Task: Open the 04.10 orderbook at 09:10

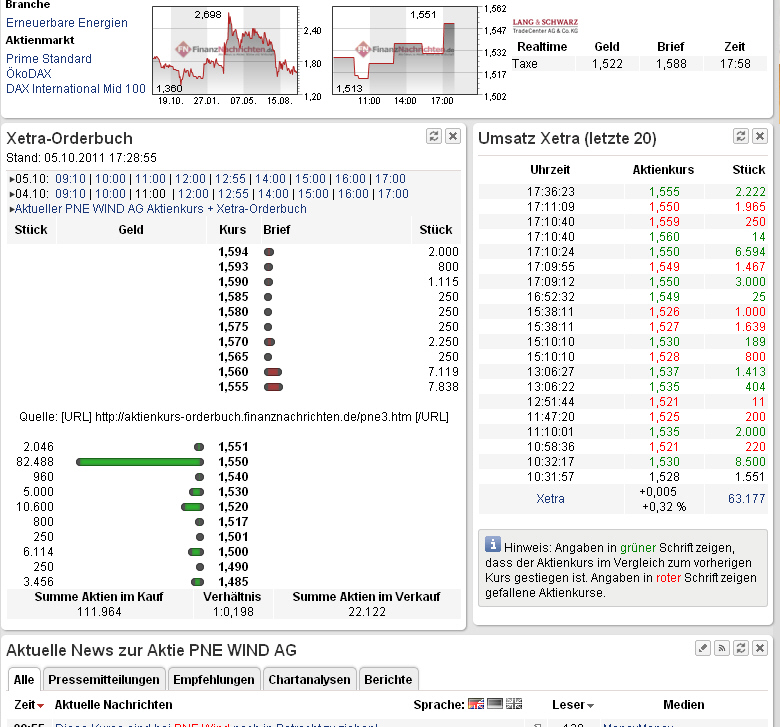Action: click(x=70, y=194)
